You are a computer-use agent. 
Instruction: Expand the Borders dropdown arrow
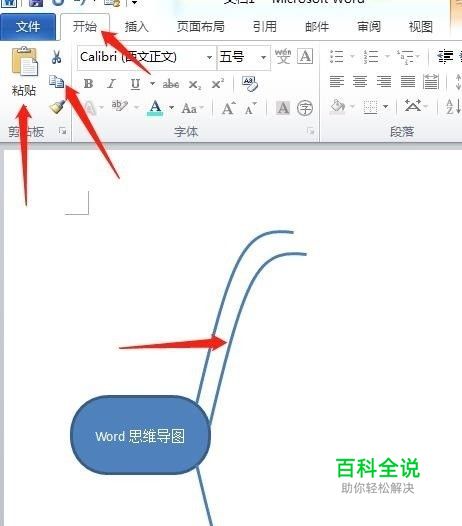386,107
